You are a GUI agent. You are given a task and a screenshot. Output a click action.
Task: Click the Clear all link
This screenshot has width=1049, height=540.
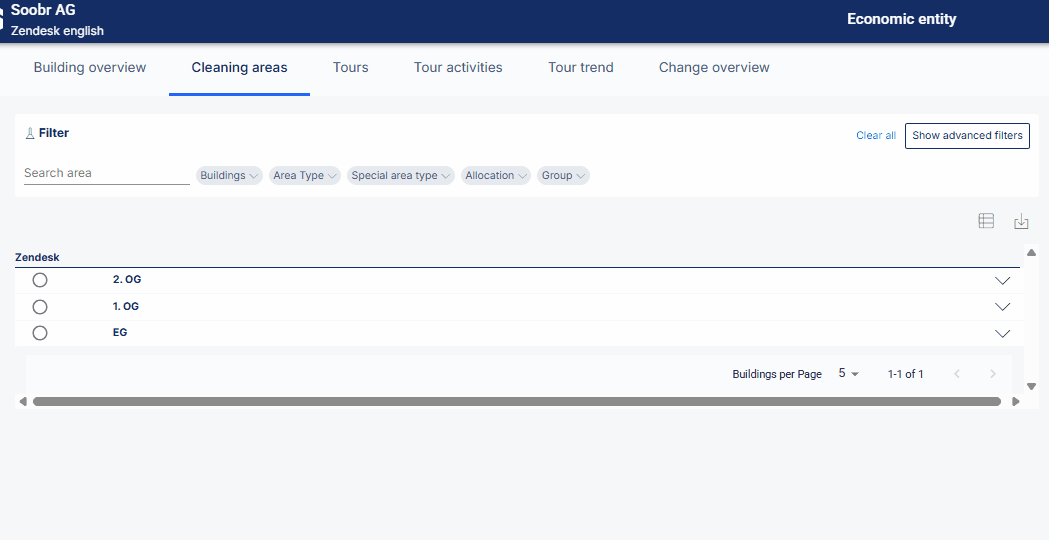pos(876,135)
